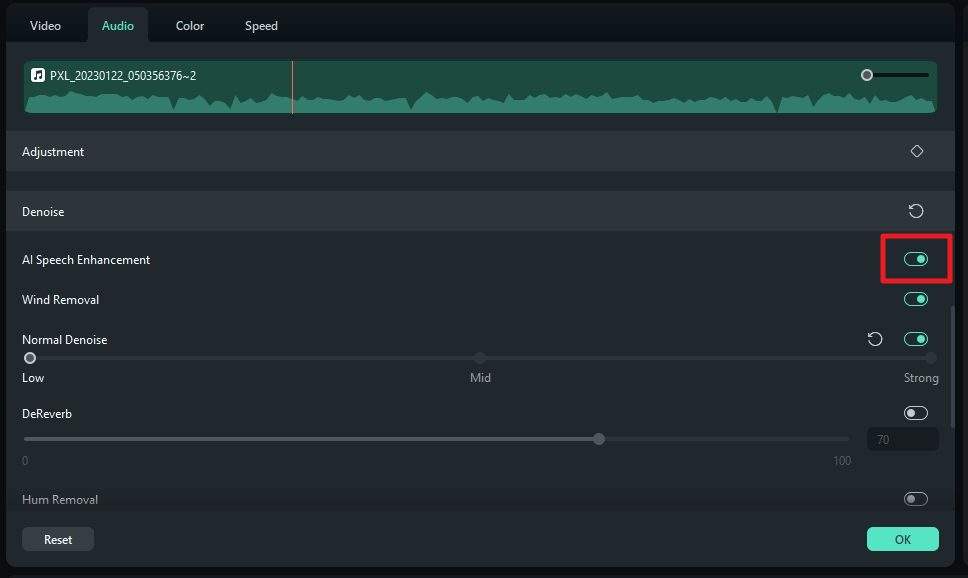Image resolution: width=968 pixels, height=578 pixels.
Task: Click the DeReverb slider handle
Action: tap(599, 439)
